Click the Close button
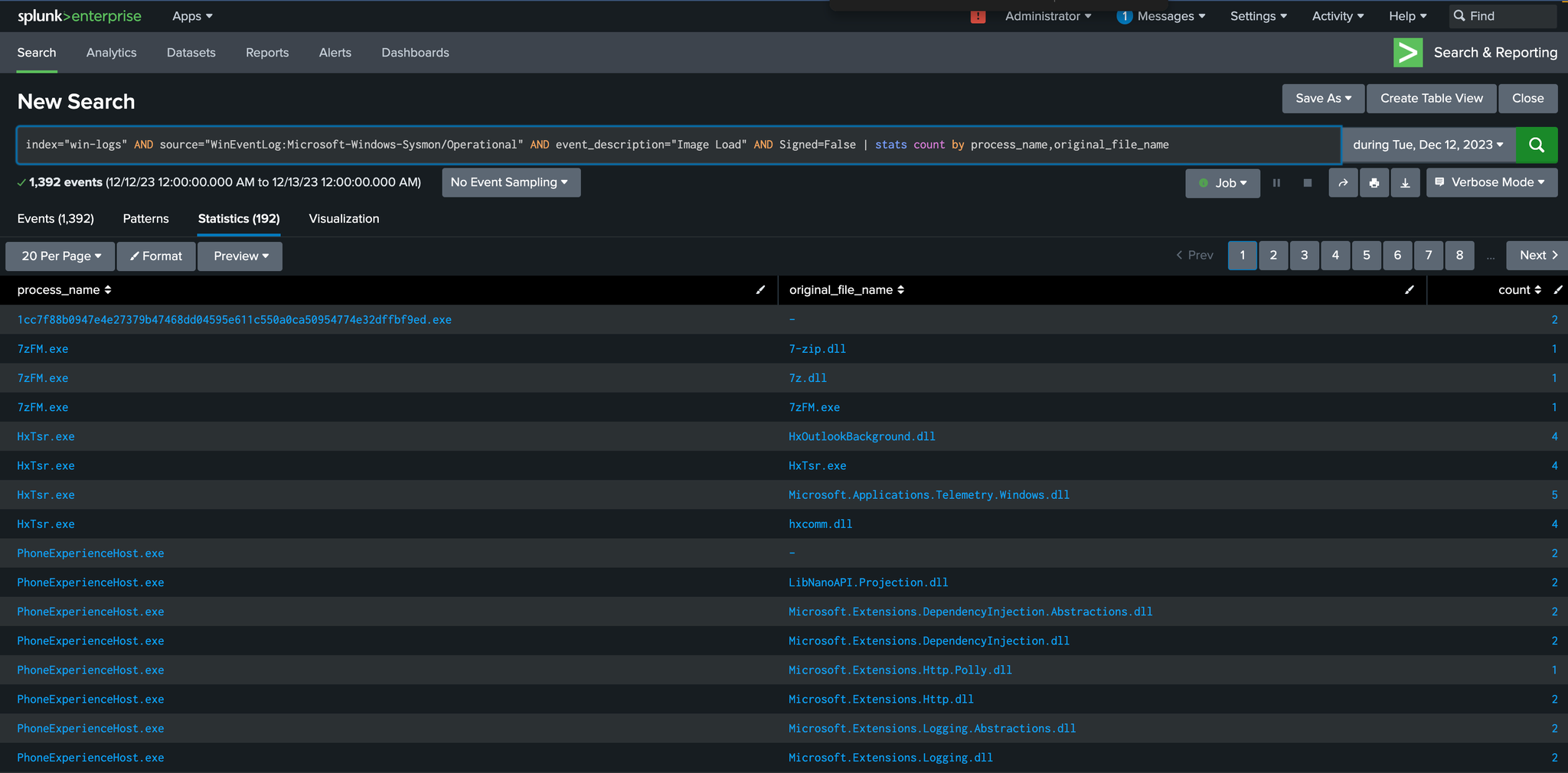Image resolution: width=1568 pixels, height=773 pixels. tap(1528, 98)
